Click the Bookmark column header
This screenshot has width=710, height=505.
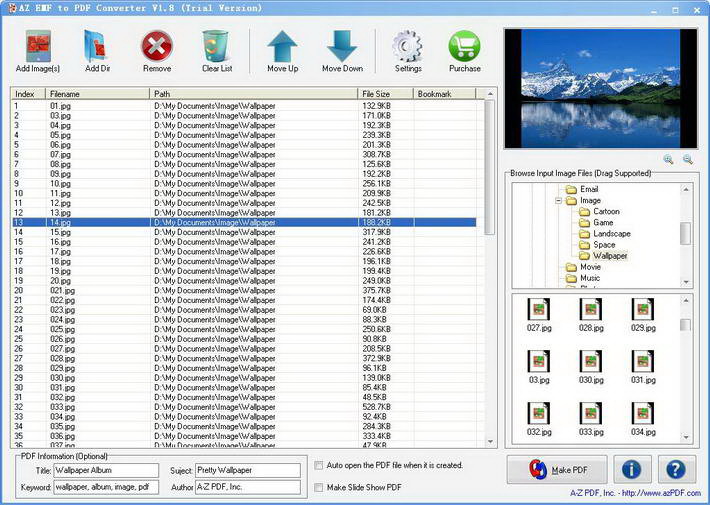pos(444,94)
